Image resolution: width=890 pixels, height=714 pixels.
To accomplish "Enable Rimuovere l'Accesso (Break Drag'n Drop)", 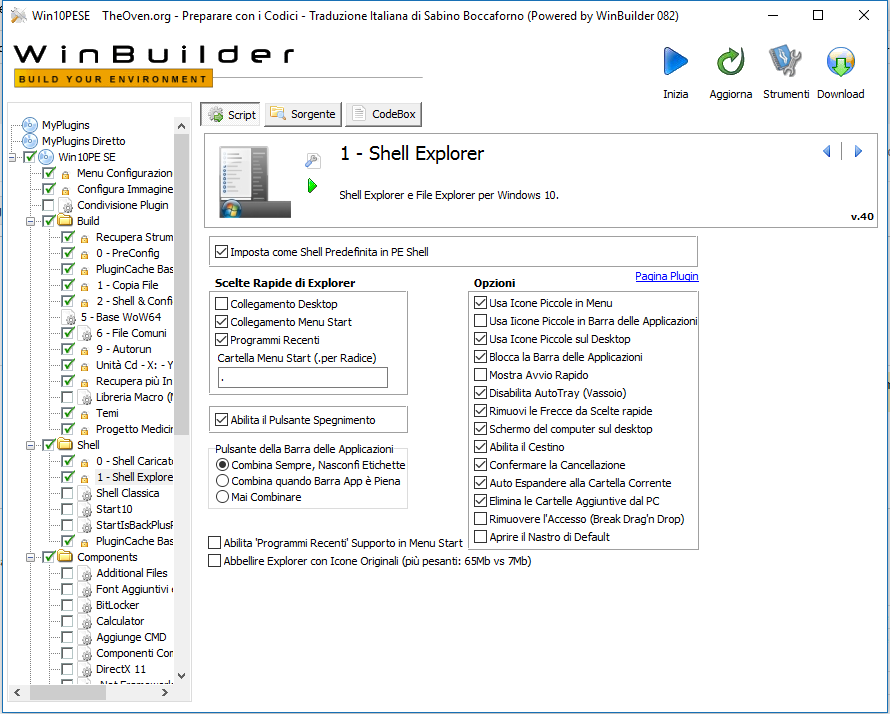I will (480, 519).
